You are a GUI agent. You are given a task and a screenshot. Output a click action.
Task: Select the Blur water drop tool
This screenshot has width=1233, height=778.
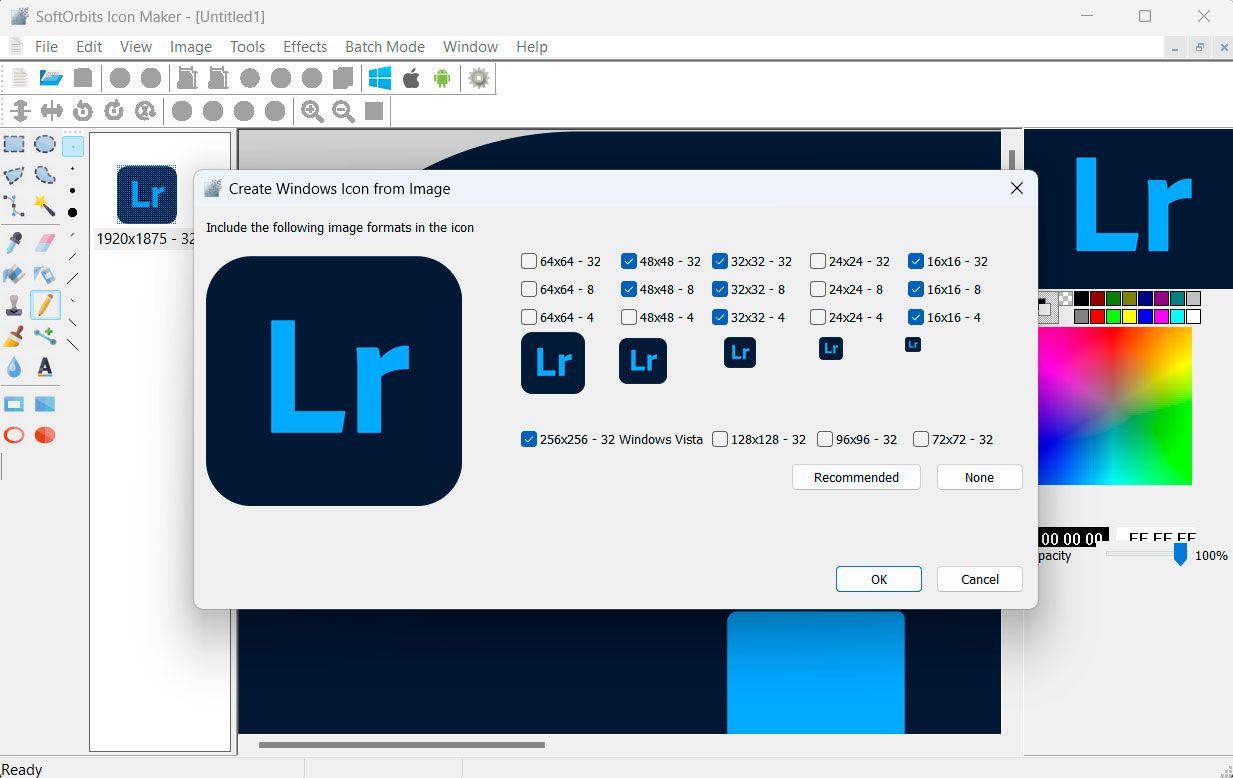tap(14, 367)
